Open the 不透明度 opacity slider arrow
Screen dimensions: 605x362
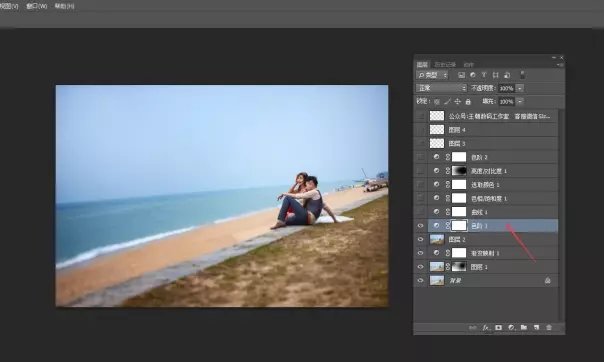(520, 88)
